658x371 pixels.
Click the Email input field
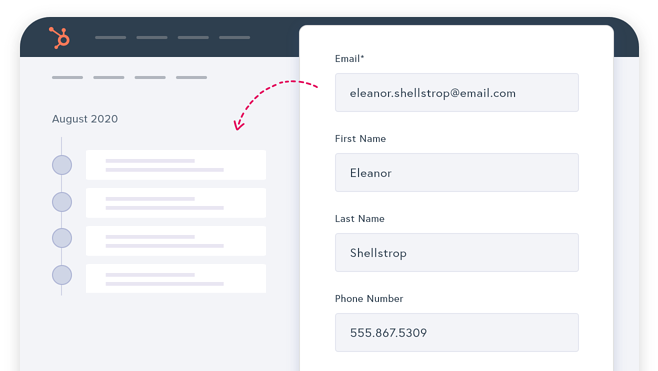click(x=457, y=93)
